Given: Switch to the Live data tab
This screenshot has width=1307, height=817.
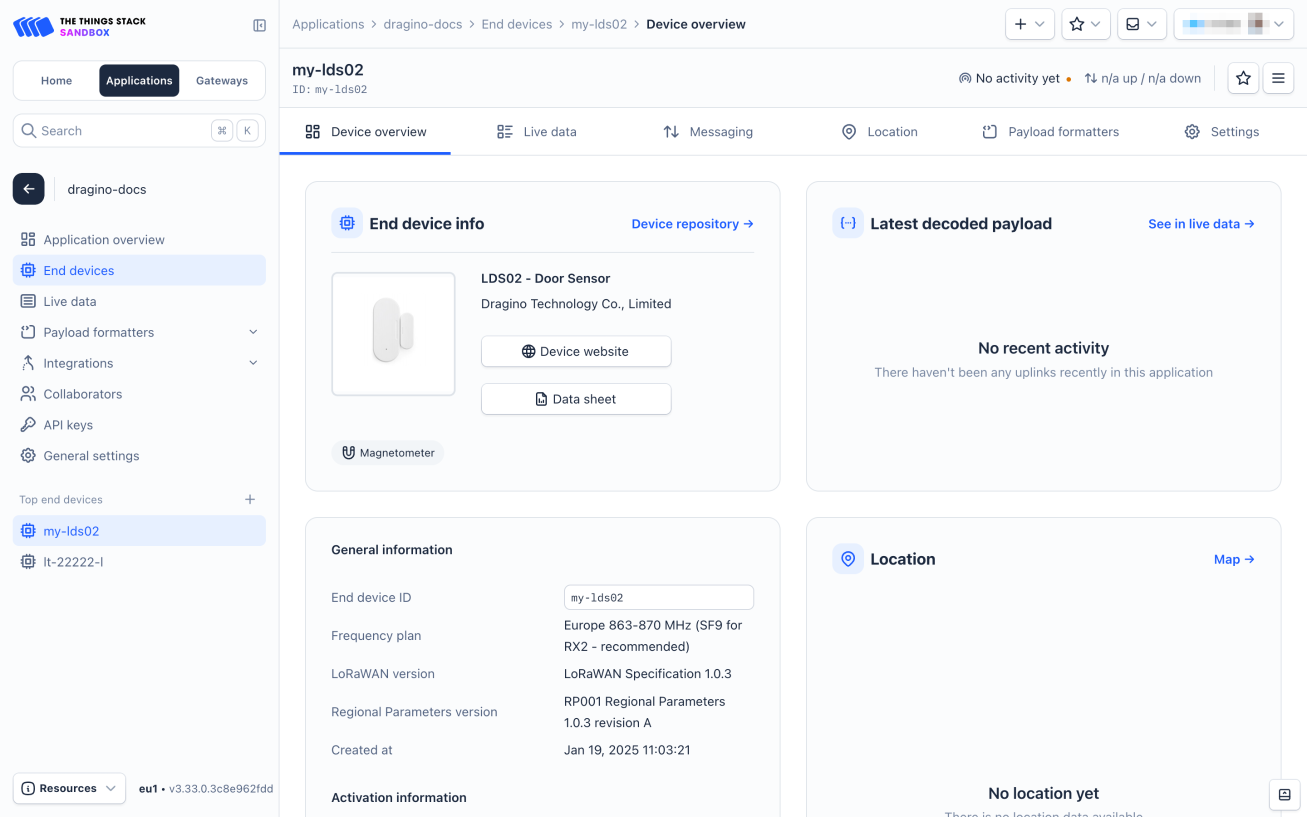Looking at the screenshot, I should point(537,132).
